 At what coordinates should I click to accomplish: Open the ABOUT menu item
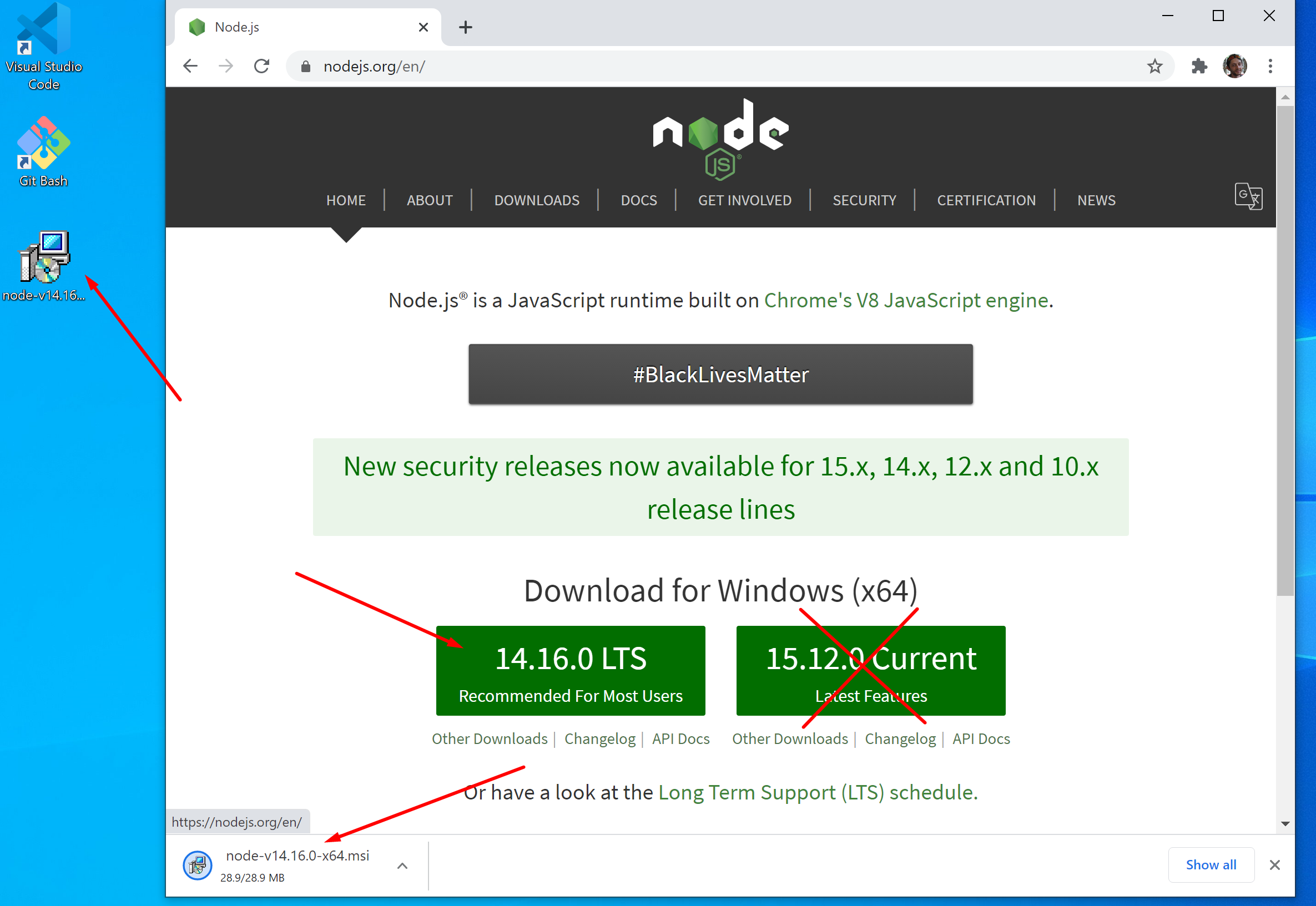point(430,200)
